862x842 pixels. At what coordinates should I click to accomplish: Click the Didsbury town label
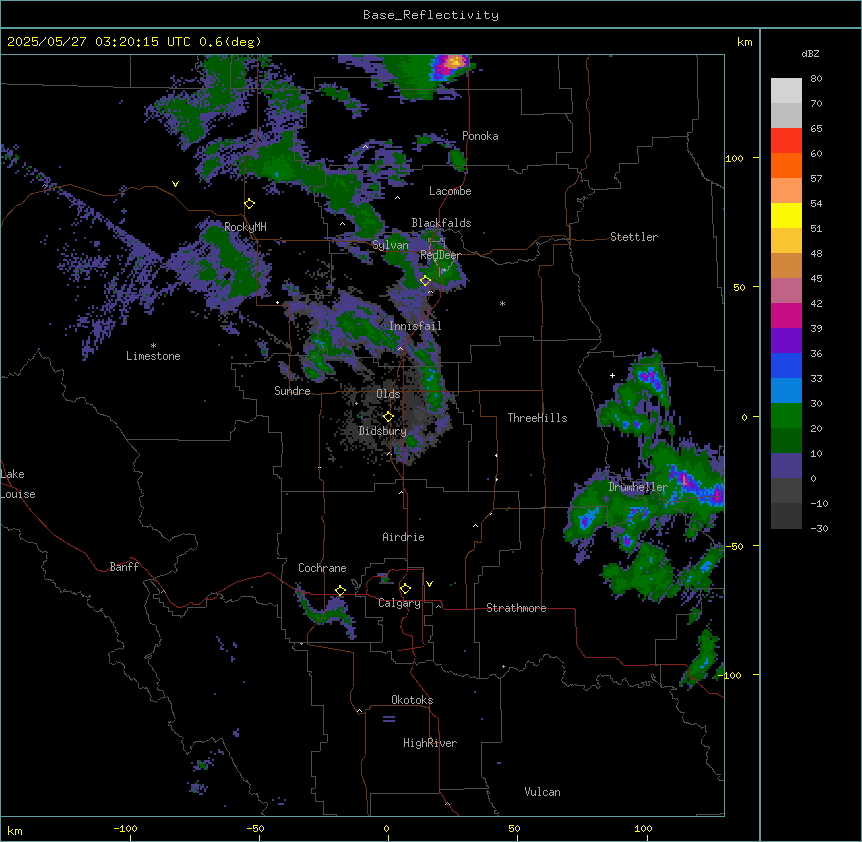pyautogui.click(x=383, y=431)
